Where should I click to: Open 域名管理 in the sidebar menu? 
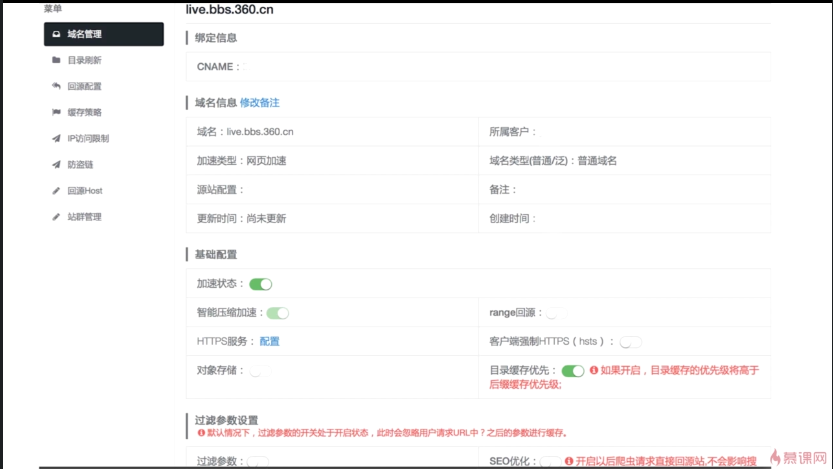pos(103,34)
